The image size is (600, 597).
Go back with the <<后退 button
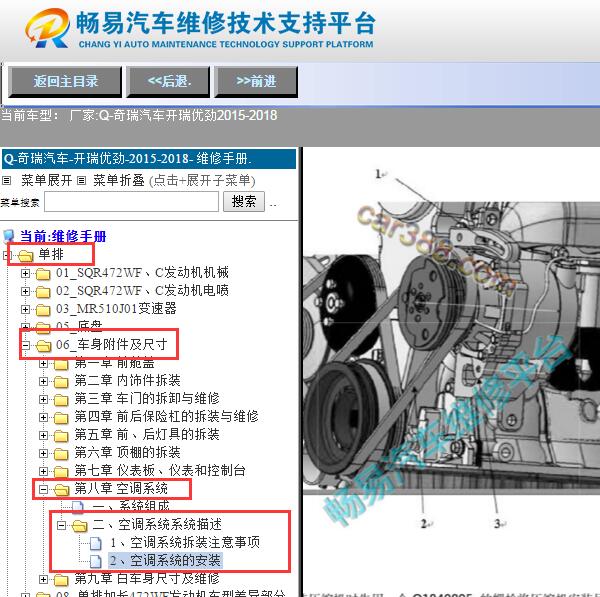pyautogui.click(x=168, y=82)
